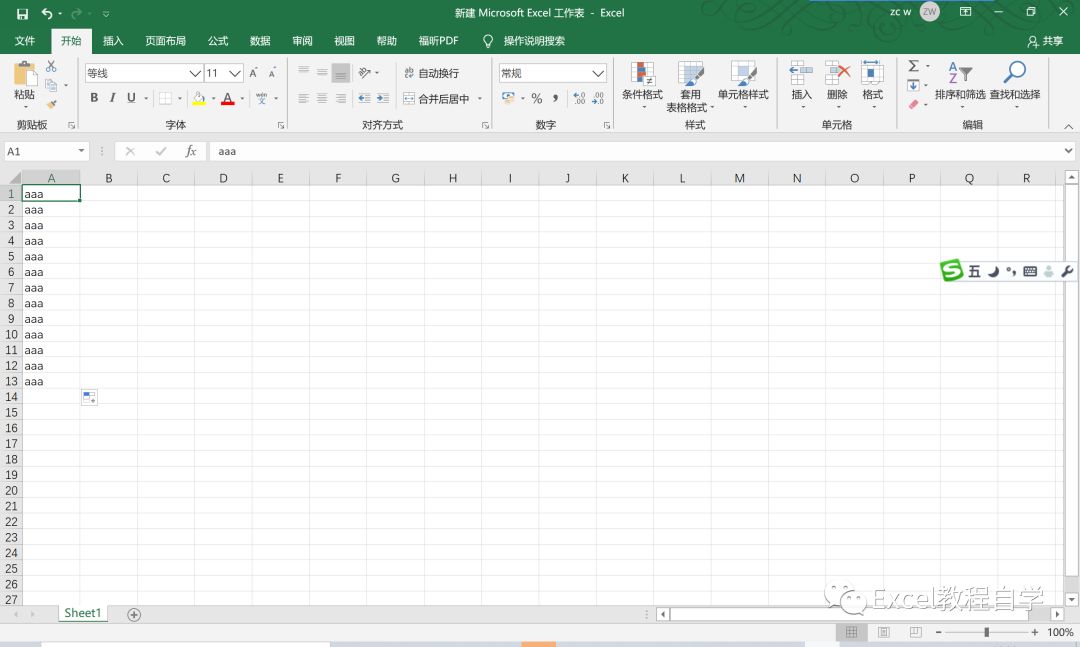The width and height of the screenshot is (1080, 647).
Task: Click the percent style icon
Action: tap(537, 98)
